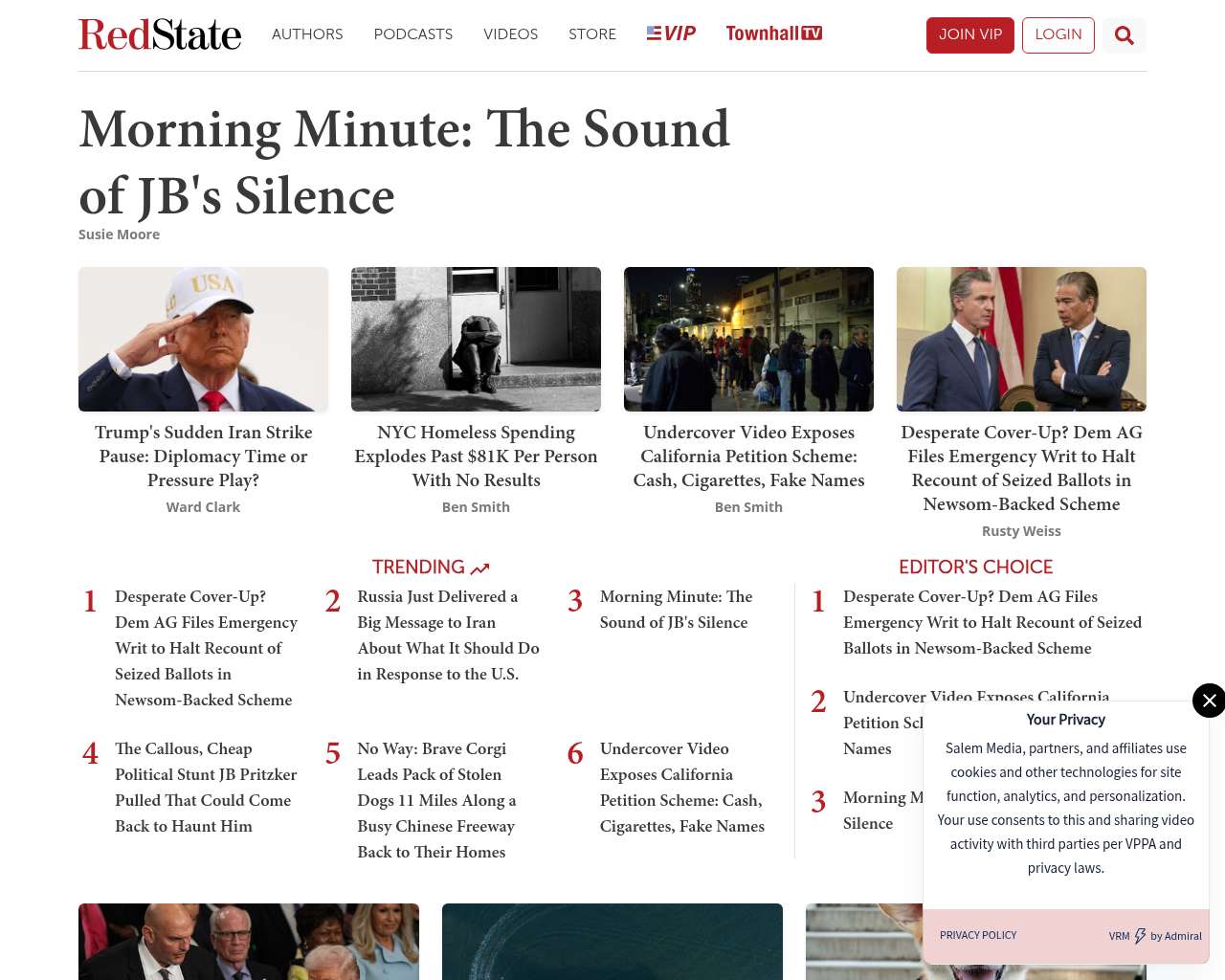Go to the Podcasts section
This screenshot has width=1225, height=980.
(x=412, y=34)
